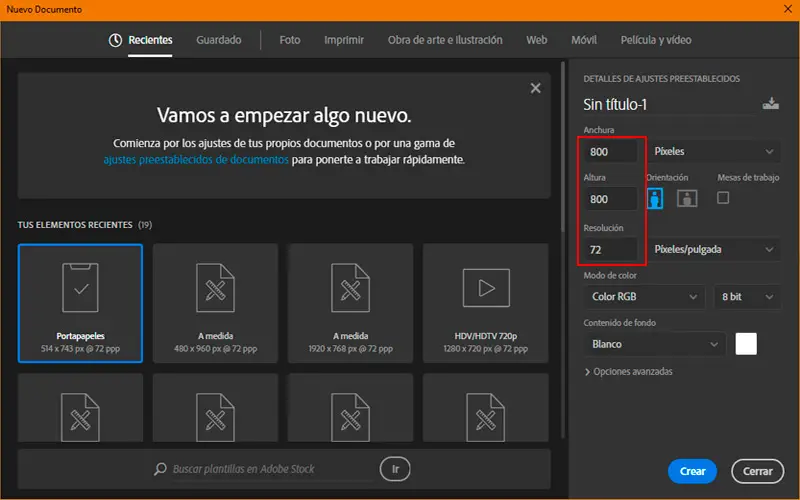Open the Píxeles/pulgada resolution units dropdown
The width and height of the screenshot is (800, 500).
714,249
